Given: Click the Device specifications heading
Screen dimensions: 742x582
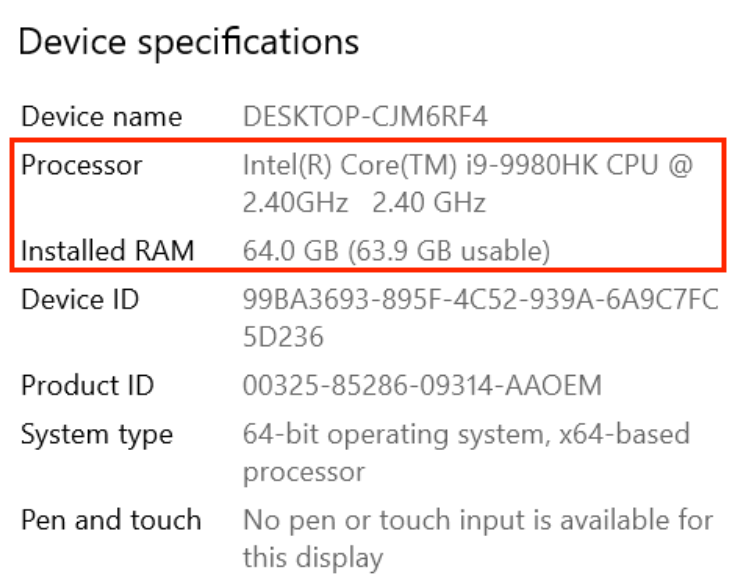Looking at the screenshot, I should pyautogui.click(x=188, y=43).
